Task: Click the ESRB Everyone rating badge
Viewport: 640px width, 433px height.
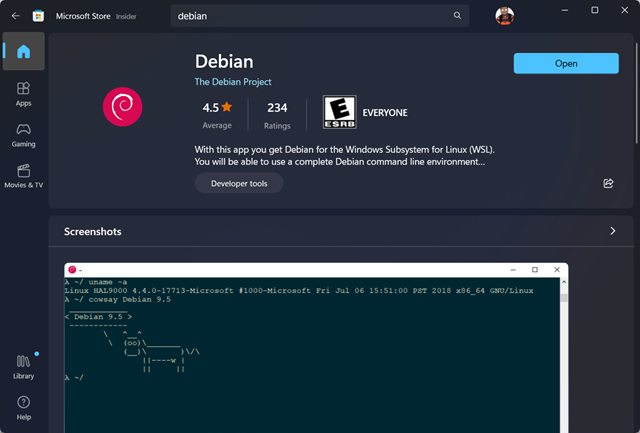Action: coord(340,112)
